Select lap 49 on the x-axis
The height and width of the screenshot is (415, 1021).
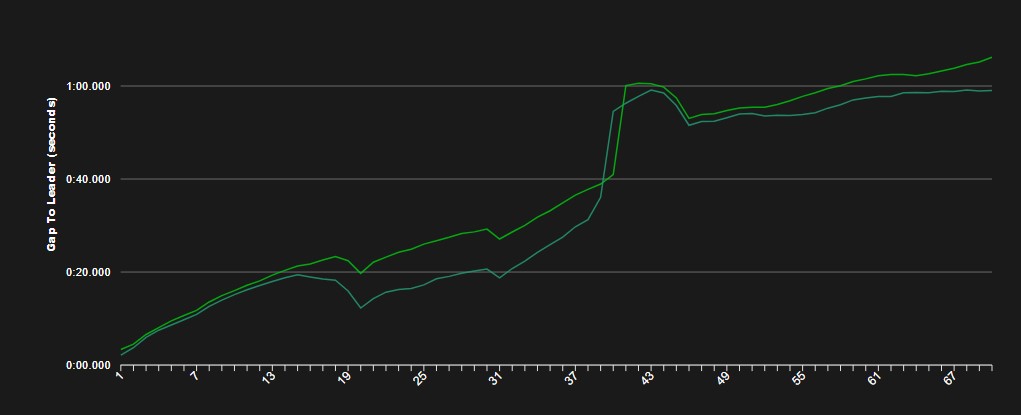click(x=722, y=377)
